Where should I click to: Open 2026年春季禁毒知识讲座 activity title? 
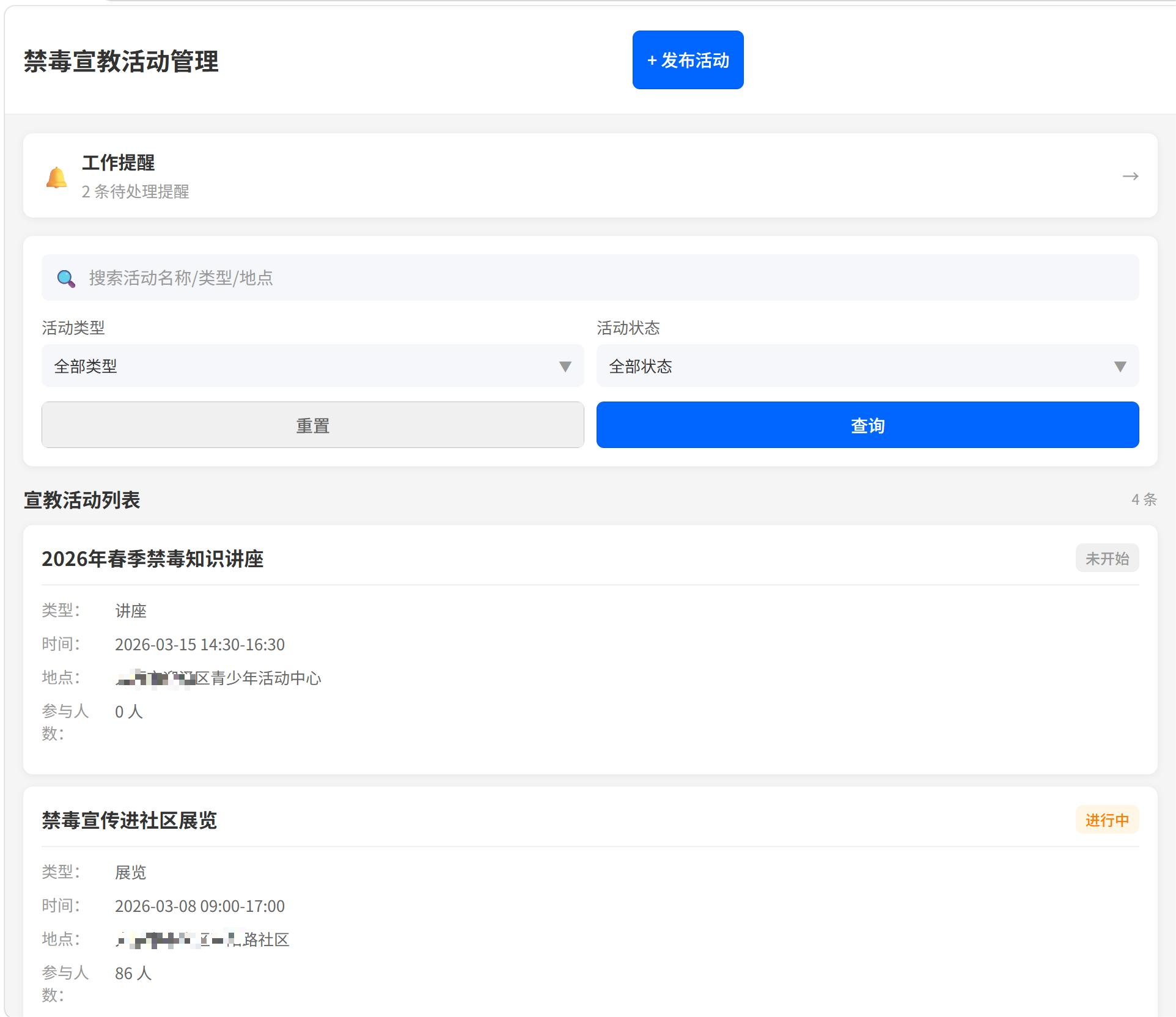(x=152, y=559)
